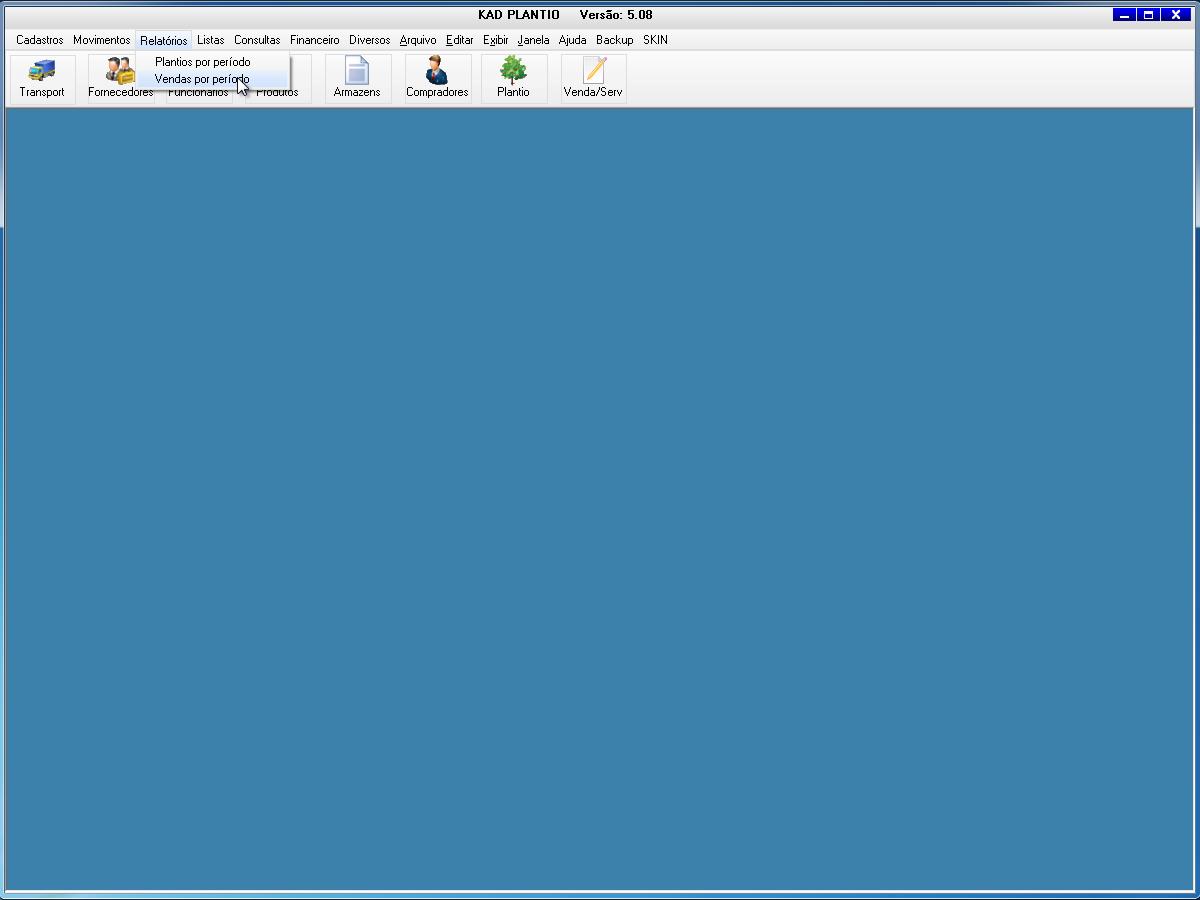
Task: Open the Financeiro menu
Action: 315,40
